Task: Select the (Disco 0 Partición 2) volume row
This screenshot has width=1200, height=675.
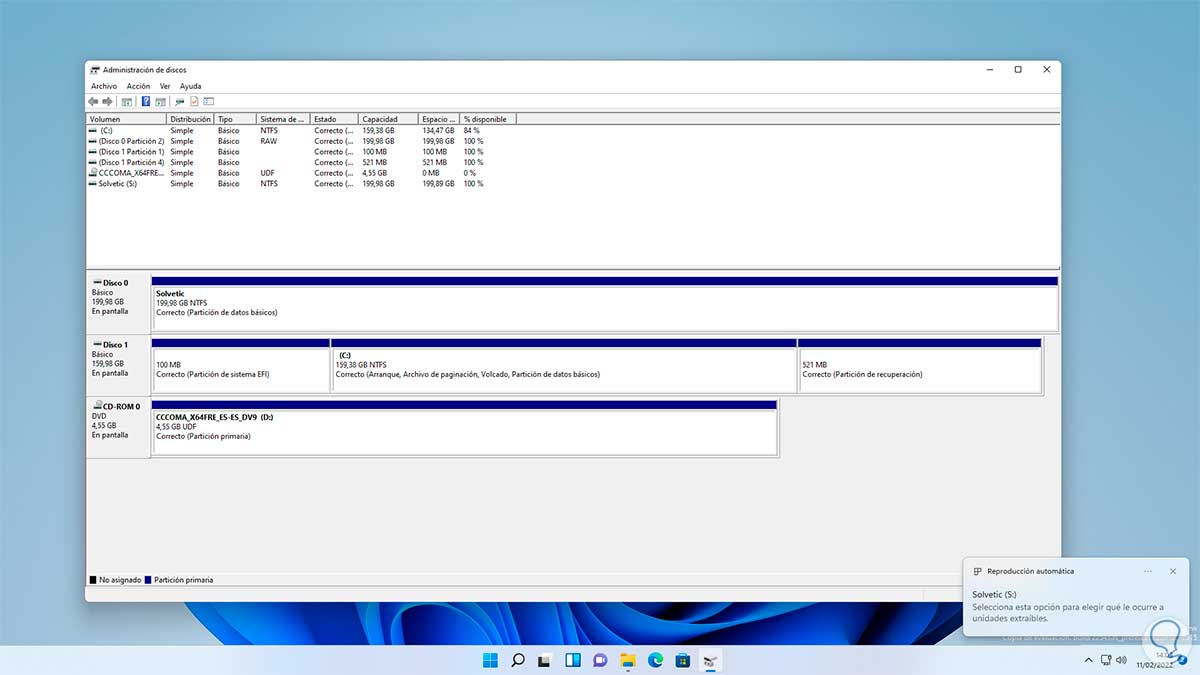Action: (300, 141)
